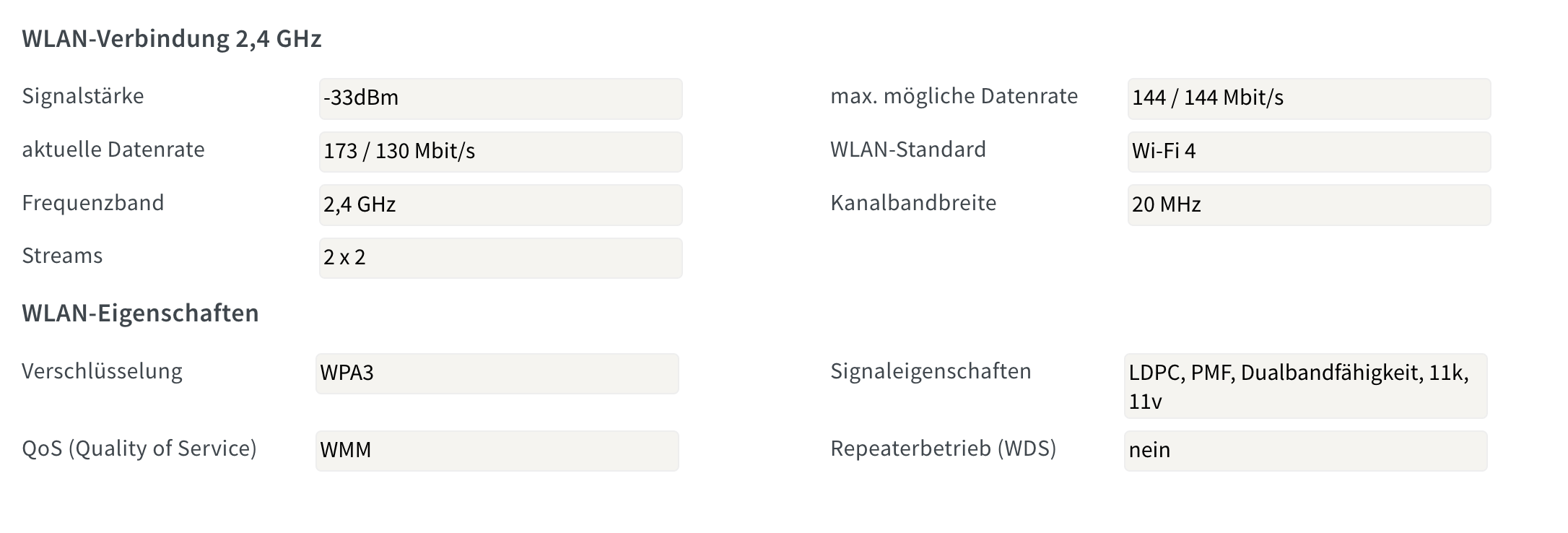
Task: Click the WLAN-Eigenschaften heading
Action: point(140,313)
